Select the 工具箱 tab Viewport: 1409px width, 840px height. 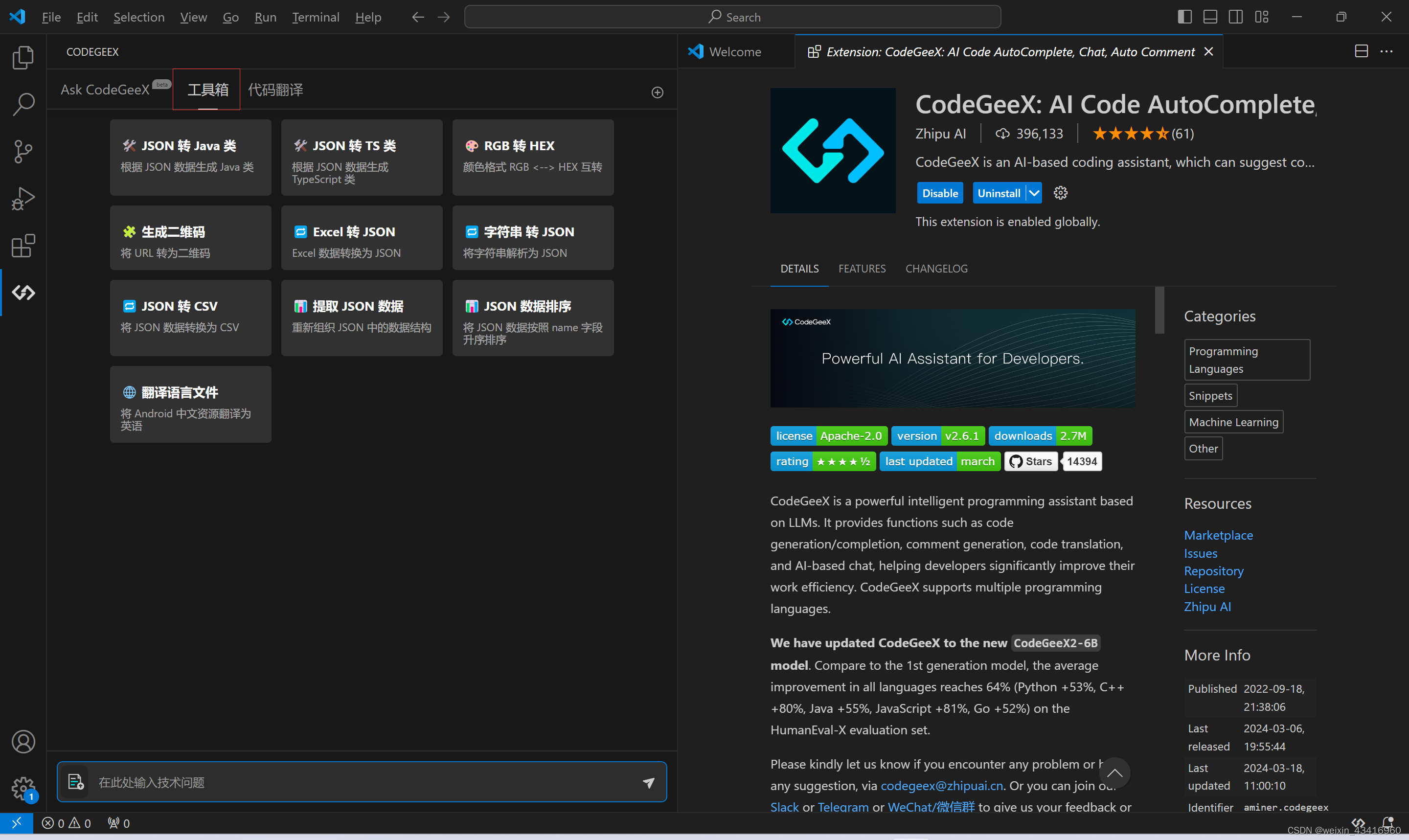207,90
